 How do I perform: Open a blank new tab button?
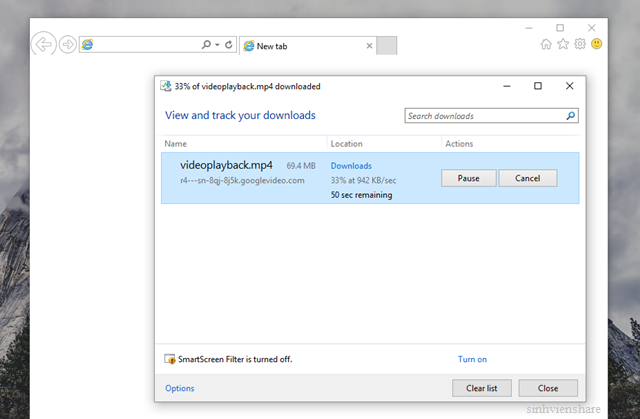387,46
